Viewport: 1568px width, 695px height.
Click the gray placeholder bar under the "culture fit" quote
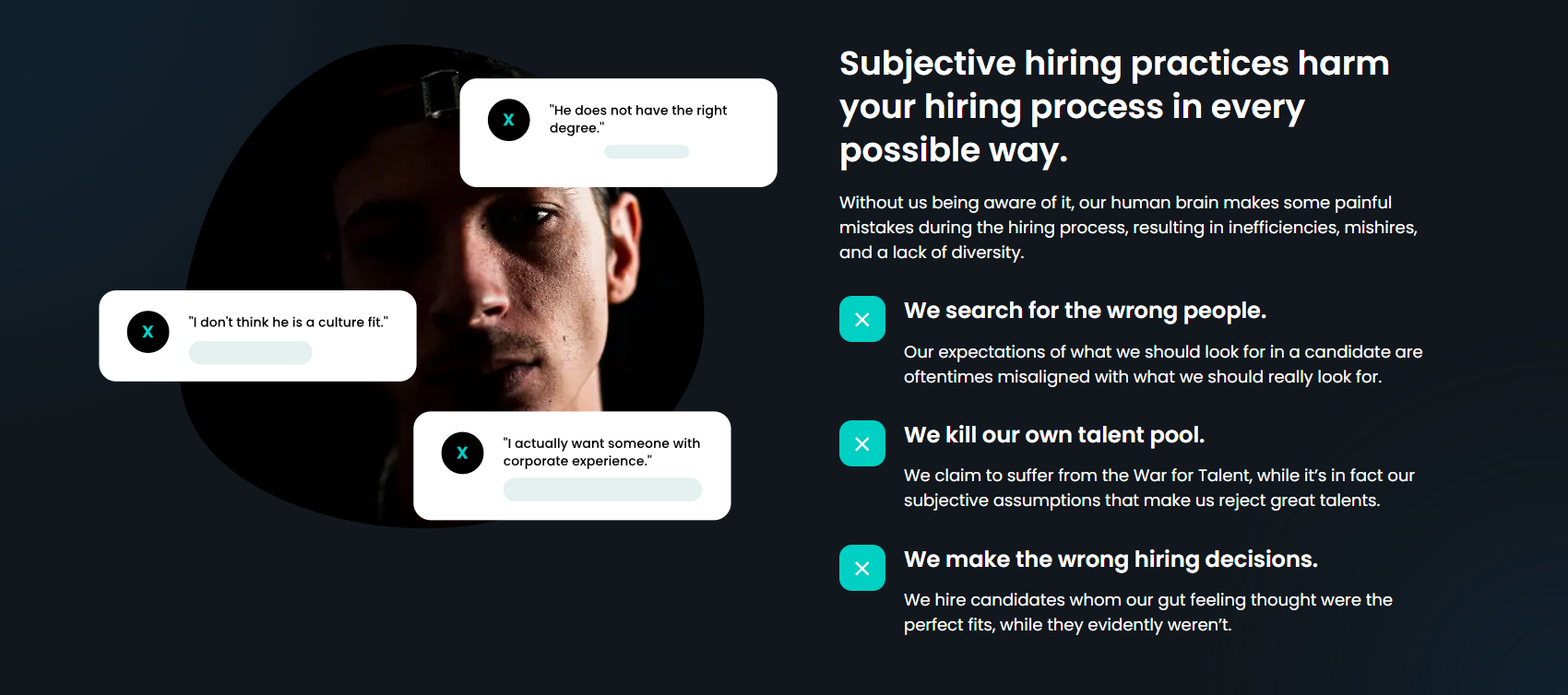[250, 352]
